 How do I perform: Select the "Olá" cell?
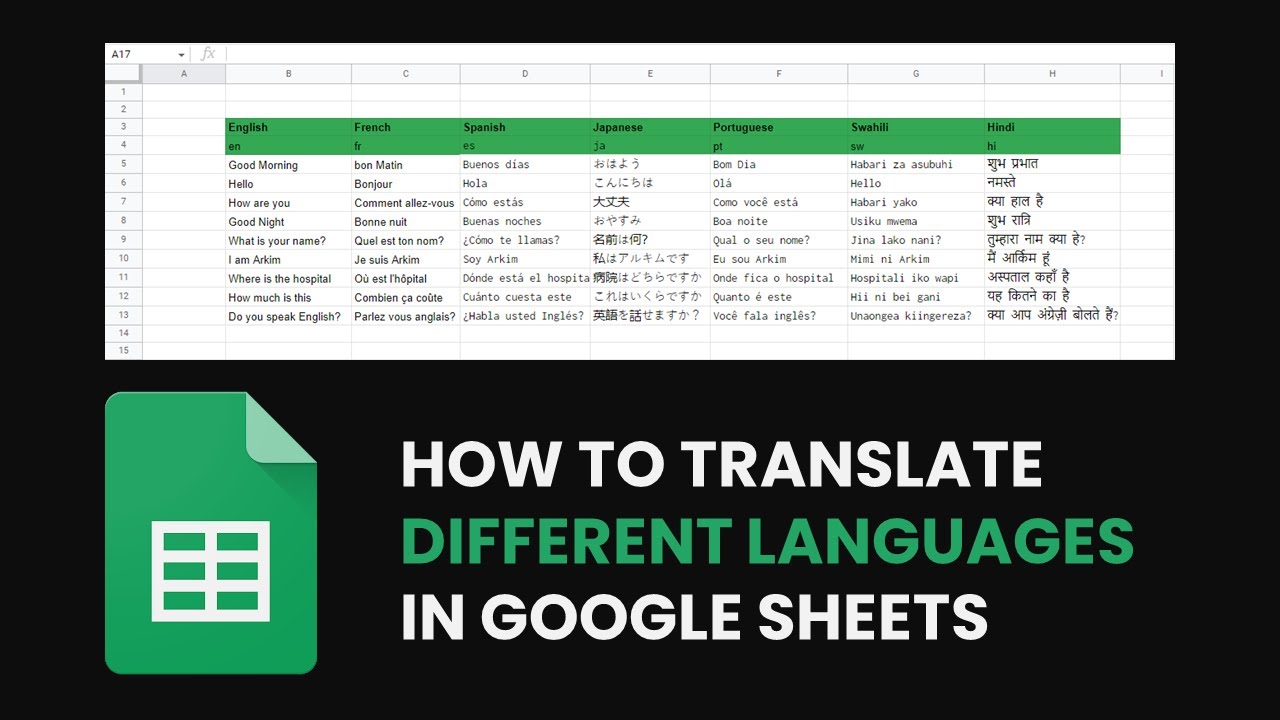779,184
